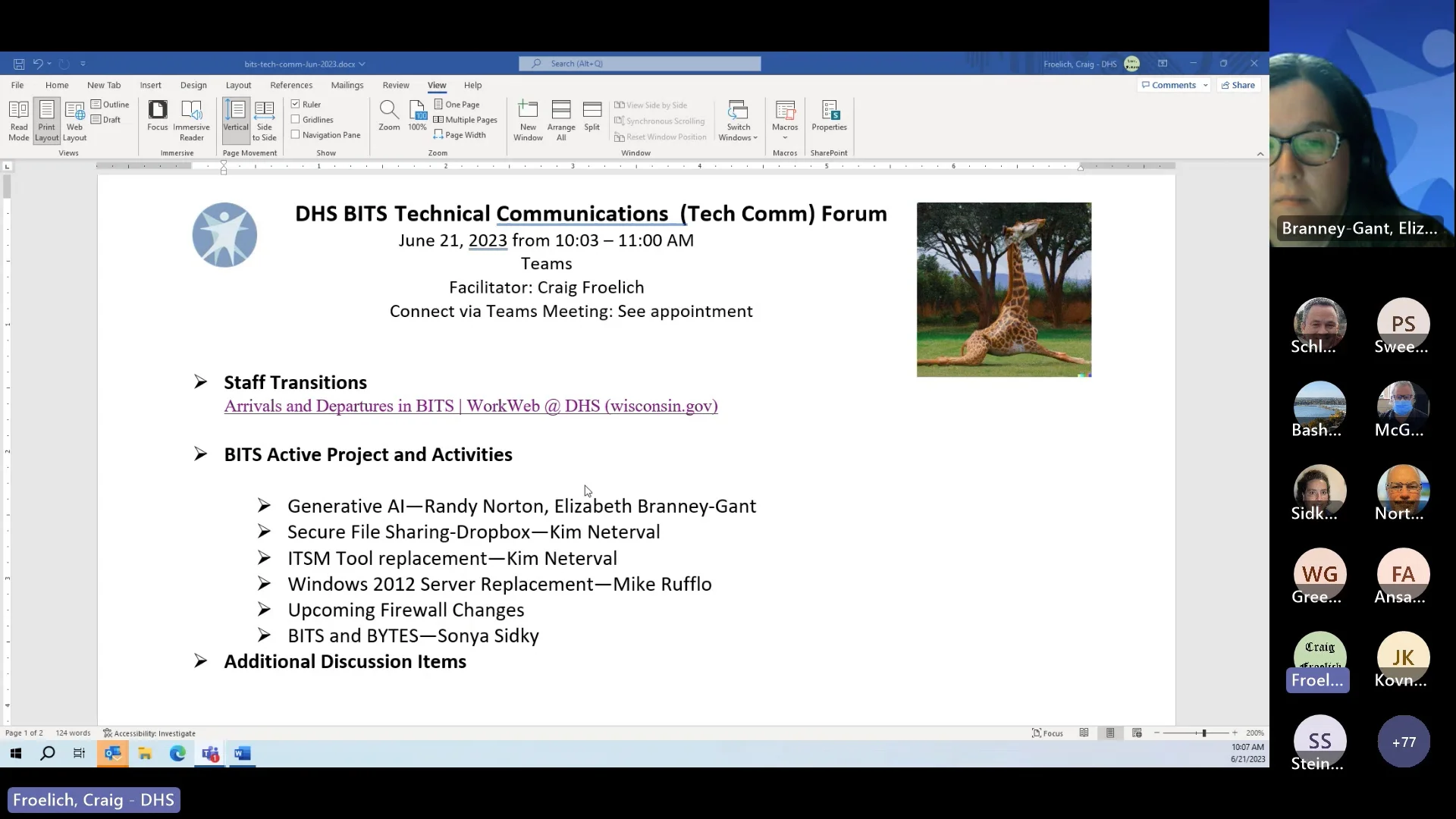Switch to the Review ribbon tab
Image resolution: width=1456 pixels, height=819 pixels.
395,85
